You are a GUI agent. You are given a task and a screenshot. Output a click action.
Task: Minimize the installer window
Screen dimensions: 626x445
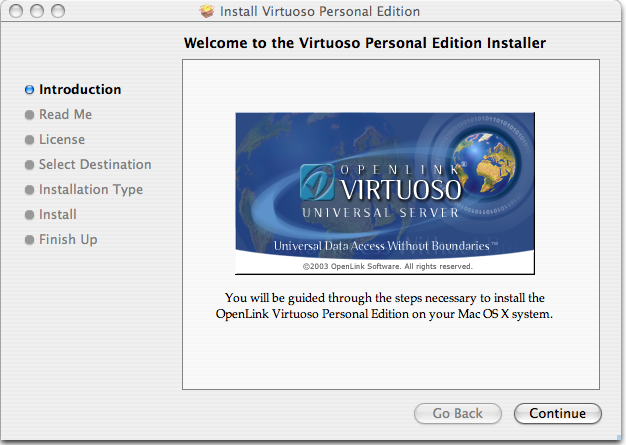coord(37,11)
